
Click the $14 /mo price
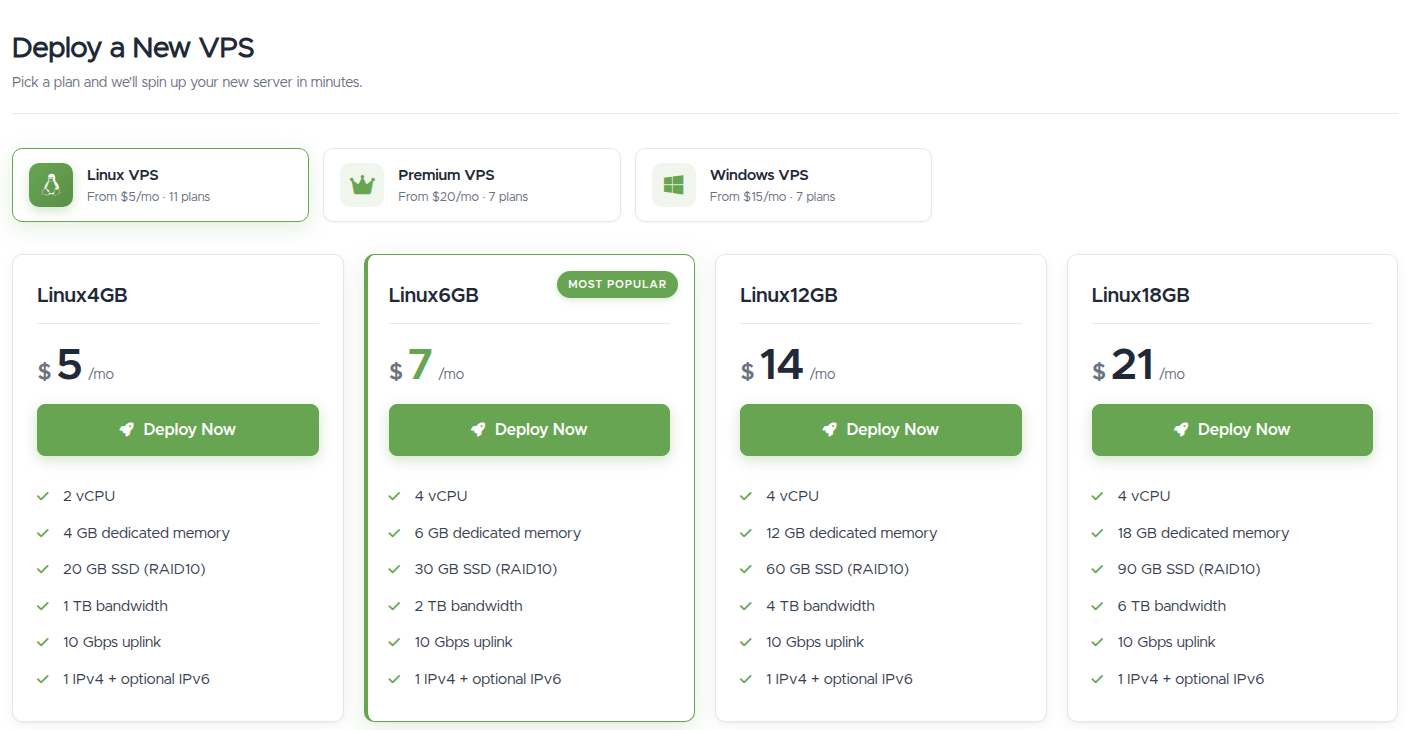(x=788, y=366)
